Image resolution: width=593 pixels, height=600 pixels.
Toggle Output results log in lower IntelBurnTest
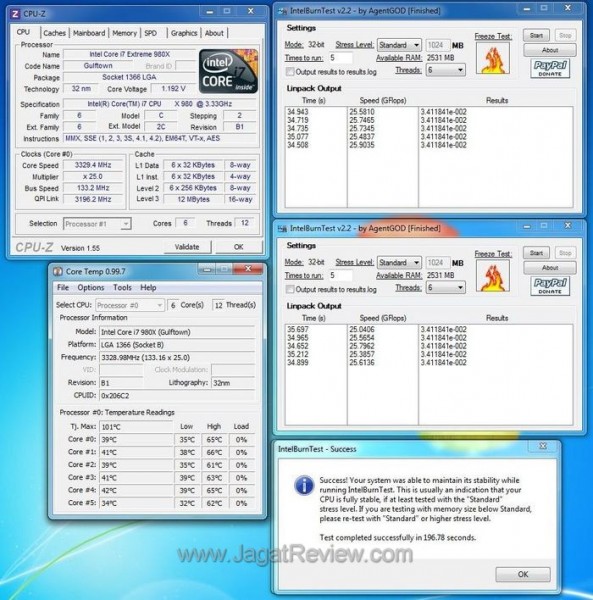point(290,289)
